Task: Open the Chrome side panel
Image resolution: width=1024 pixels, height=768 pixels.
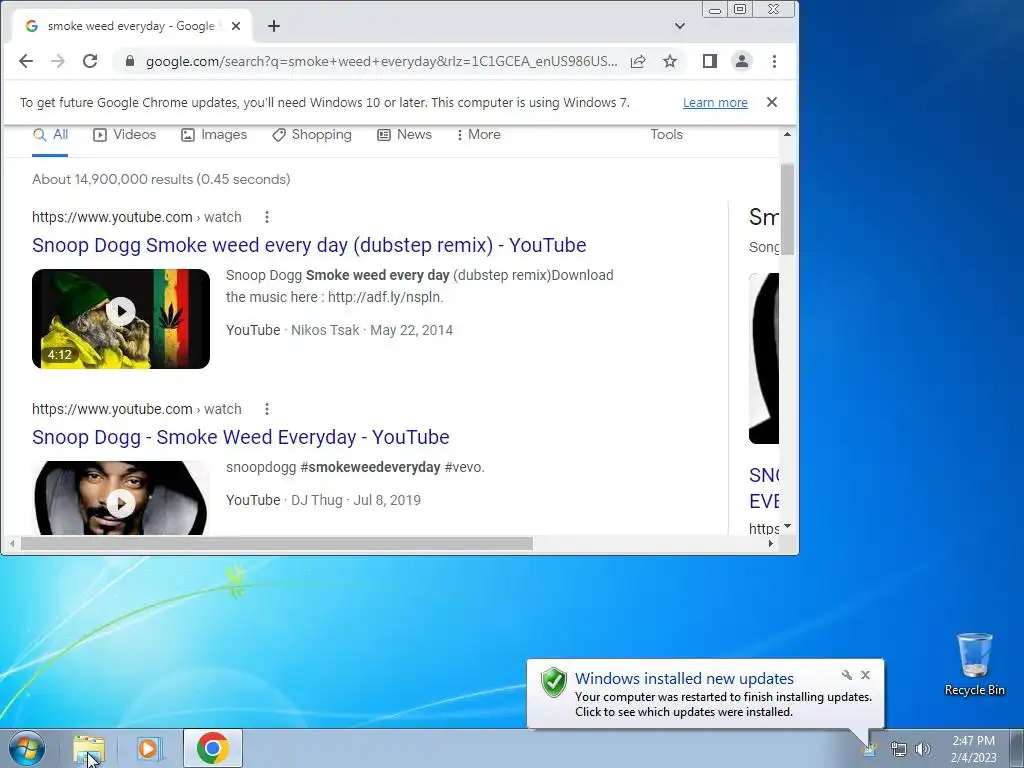Action: pyautogui.click(x=710, y=61)
